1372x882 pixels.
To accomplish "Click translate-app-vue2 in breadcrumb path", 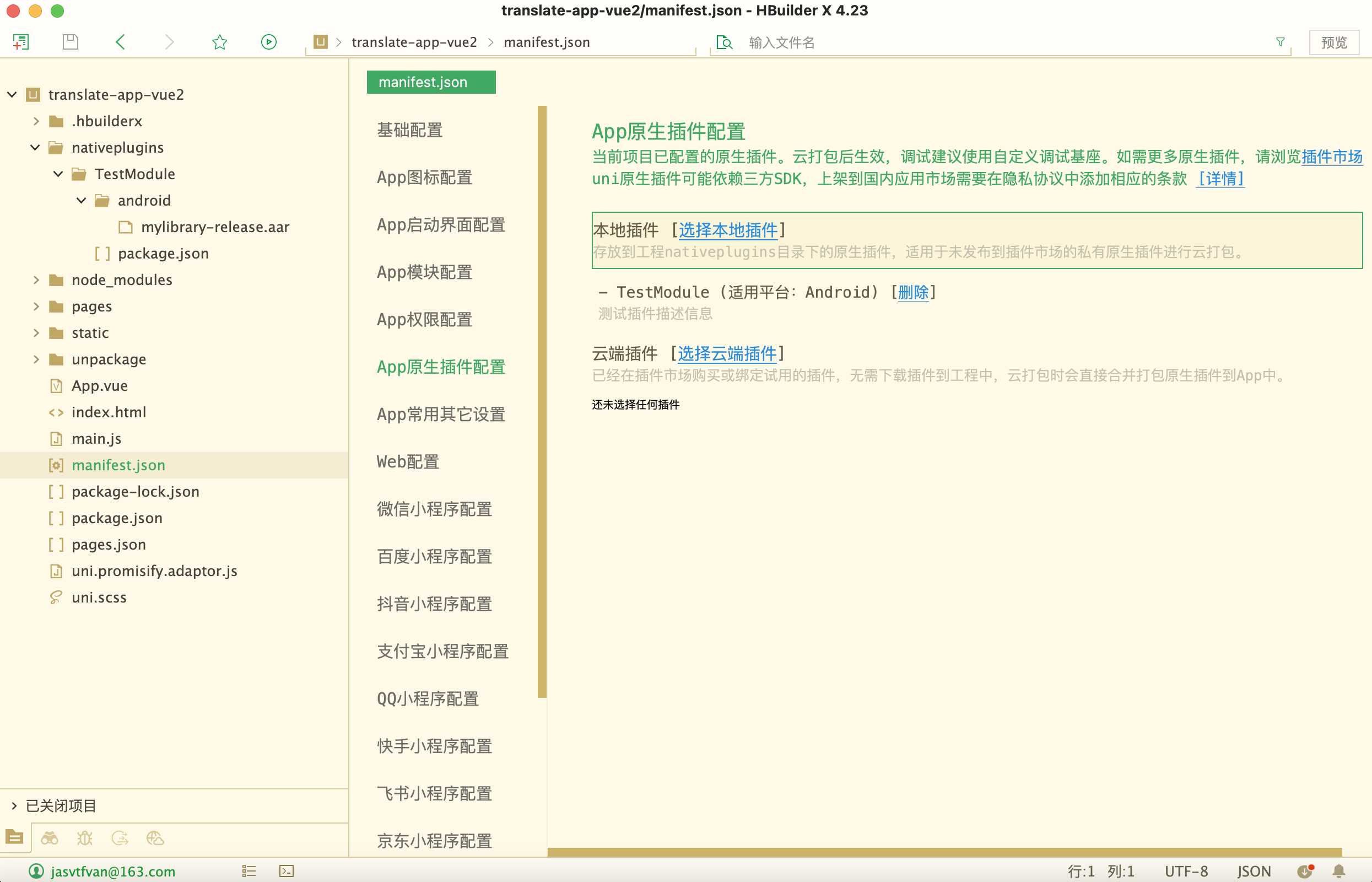I will point(414,42).
